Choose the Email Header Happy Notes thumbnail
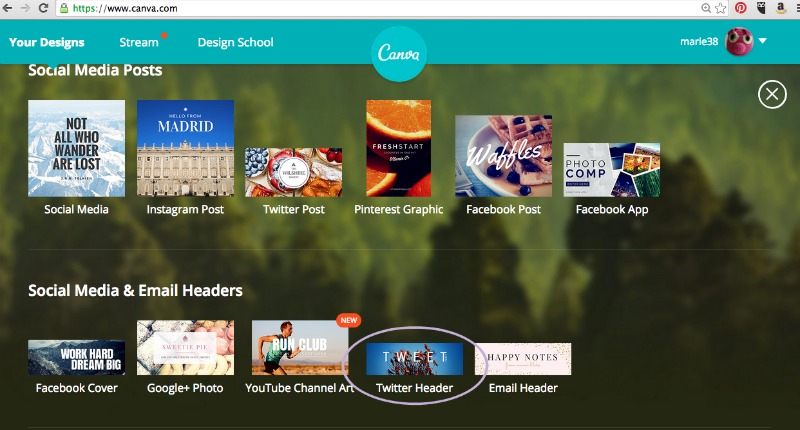 click(523, 359)
